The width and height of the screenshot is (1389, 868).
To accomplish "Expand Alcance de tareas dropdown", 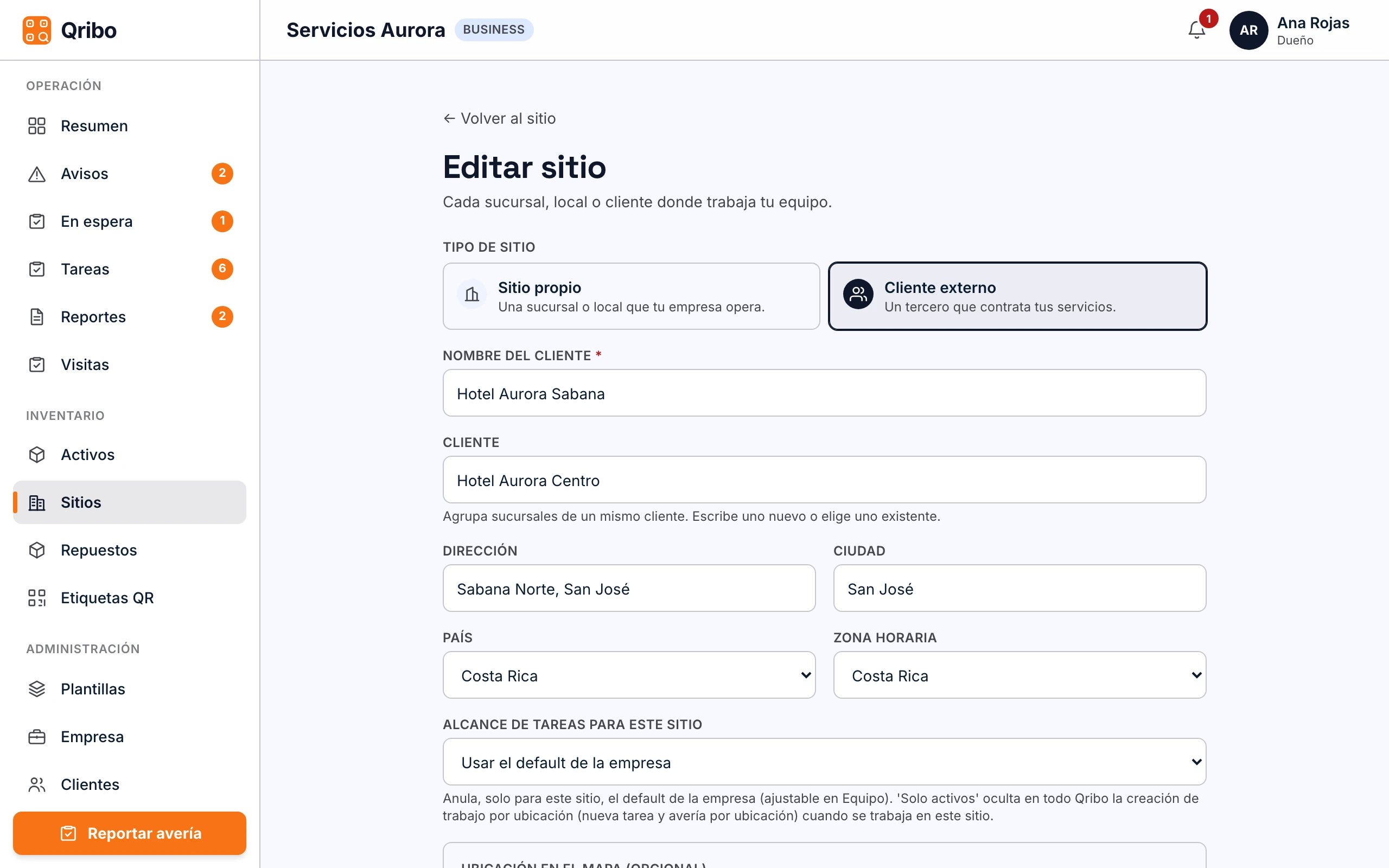I will 824,761.
